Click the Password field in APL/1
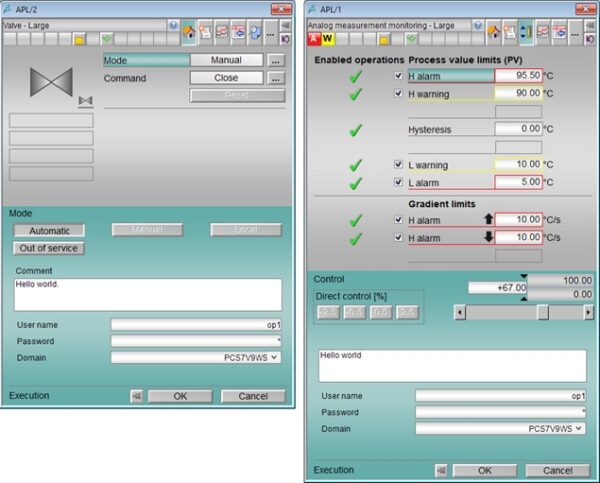The height and width of the screenshot is (483, 600). (x=501, y=412)
